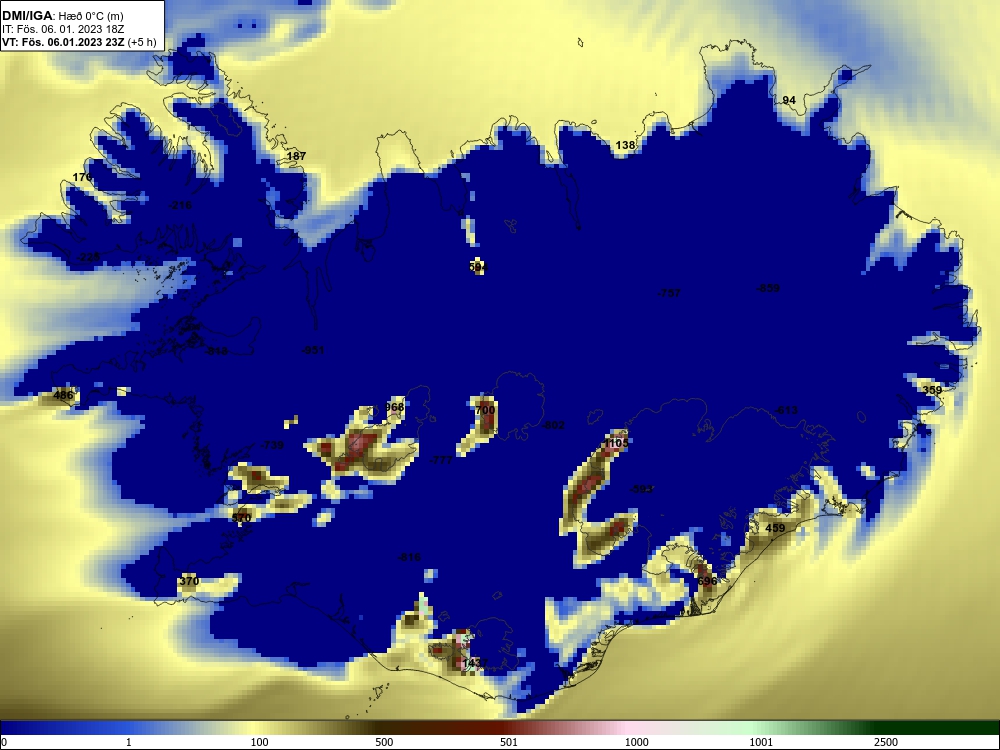The height and width of the screenshot is (750, 1000).
Task: Click the '-593' value on the map
Action: pos(641,489)
